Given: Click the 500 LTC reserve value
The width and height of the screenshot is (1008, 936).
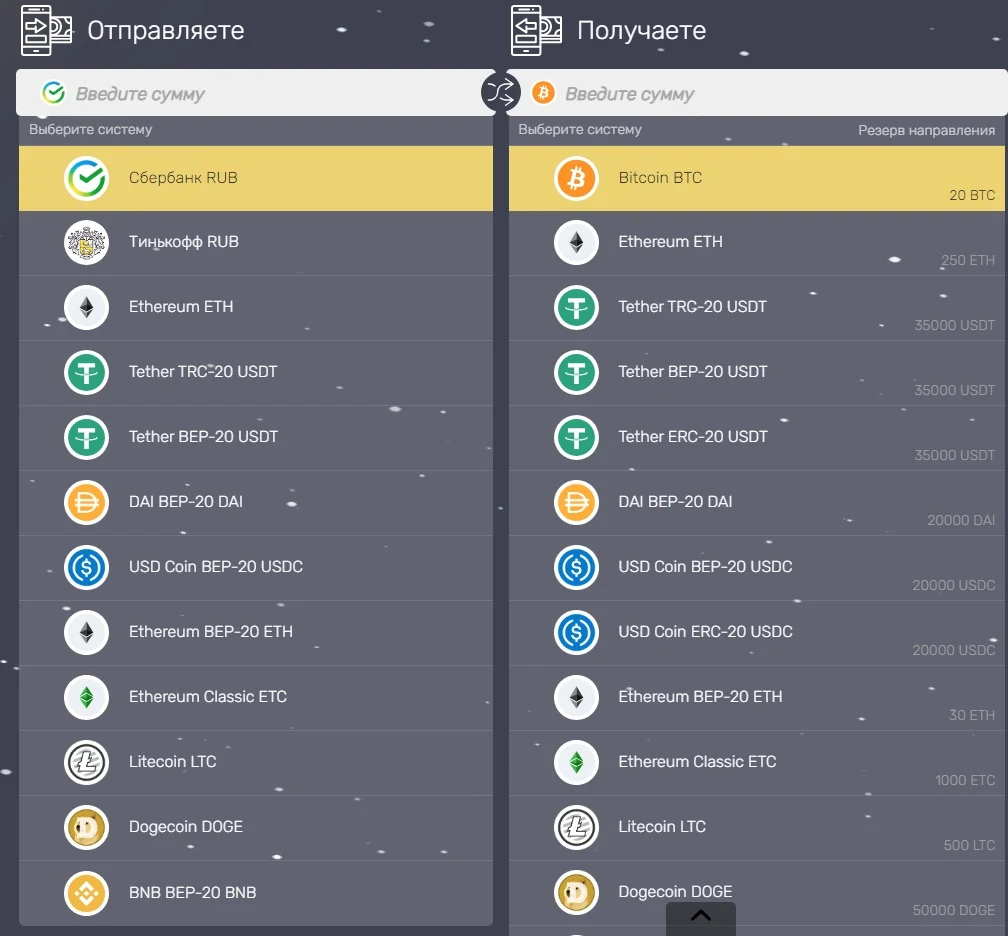Looking at the screenshot, I should pos(969,845).
